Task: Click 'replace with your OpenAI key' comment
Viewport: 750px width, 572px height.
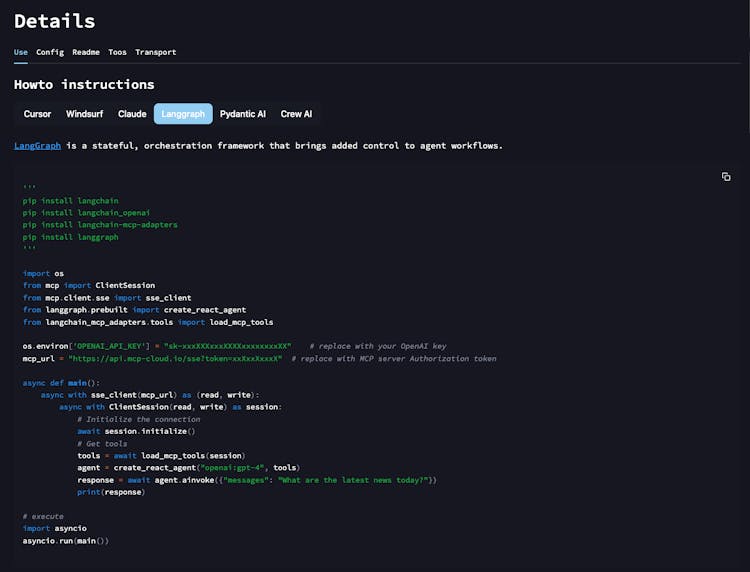Action: 378,346
